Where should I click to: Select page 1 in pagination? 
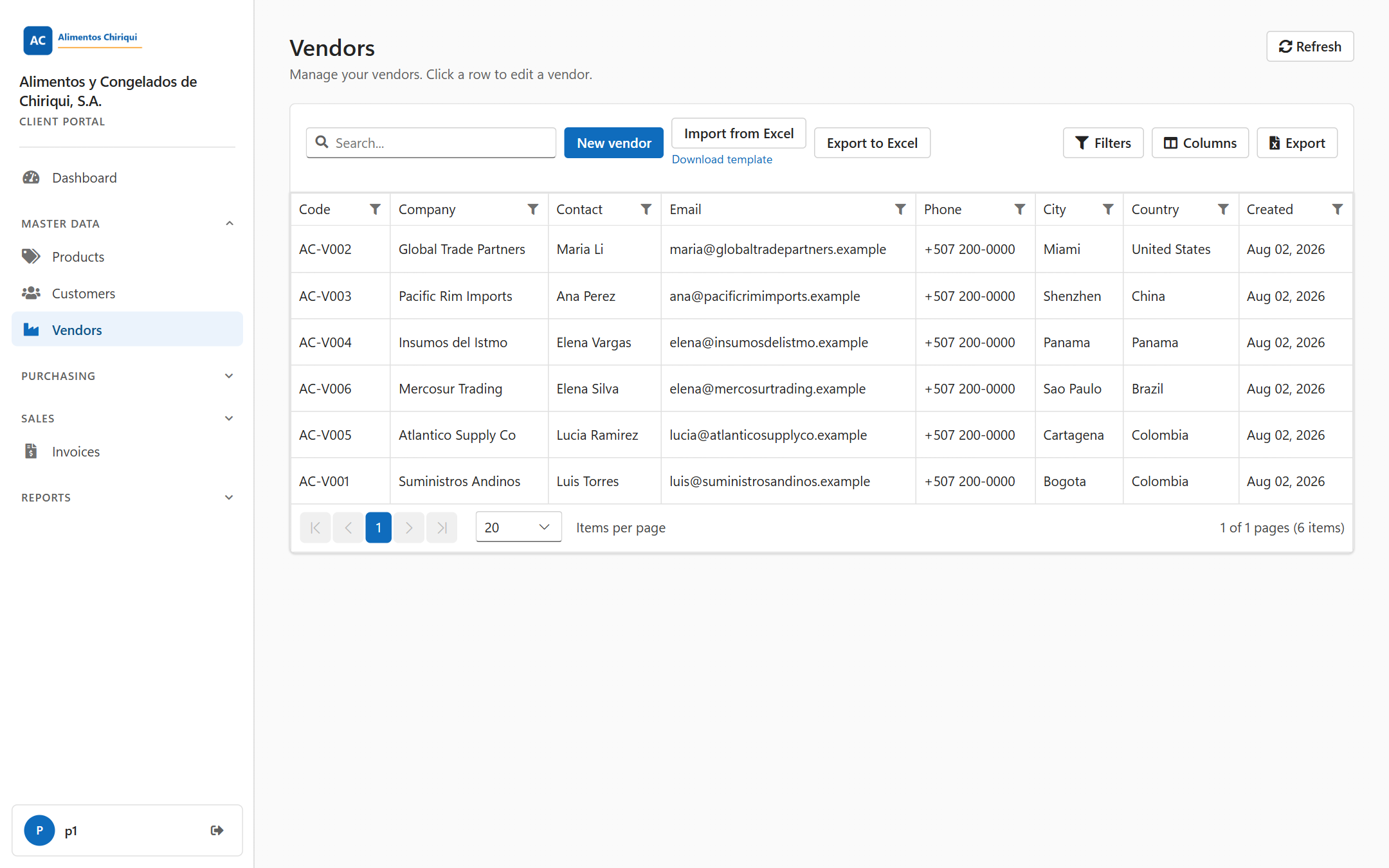click(378, 527)
